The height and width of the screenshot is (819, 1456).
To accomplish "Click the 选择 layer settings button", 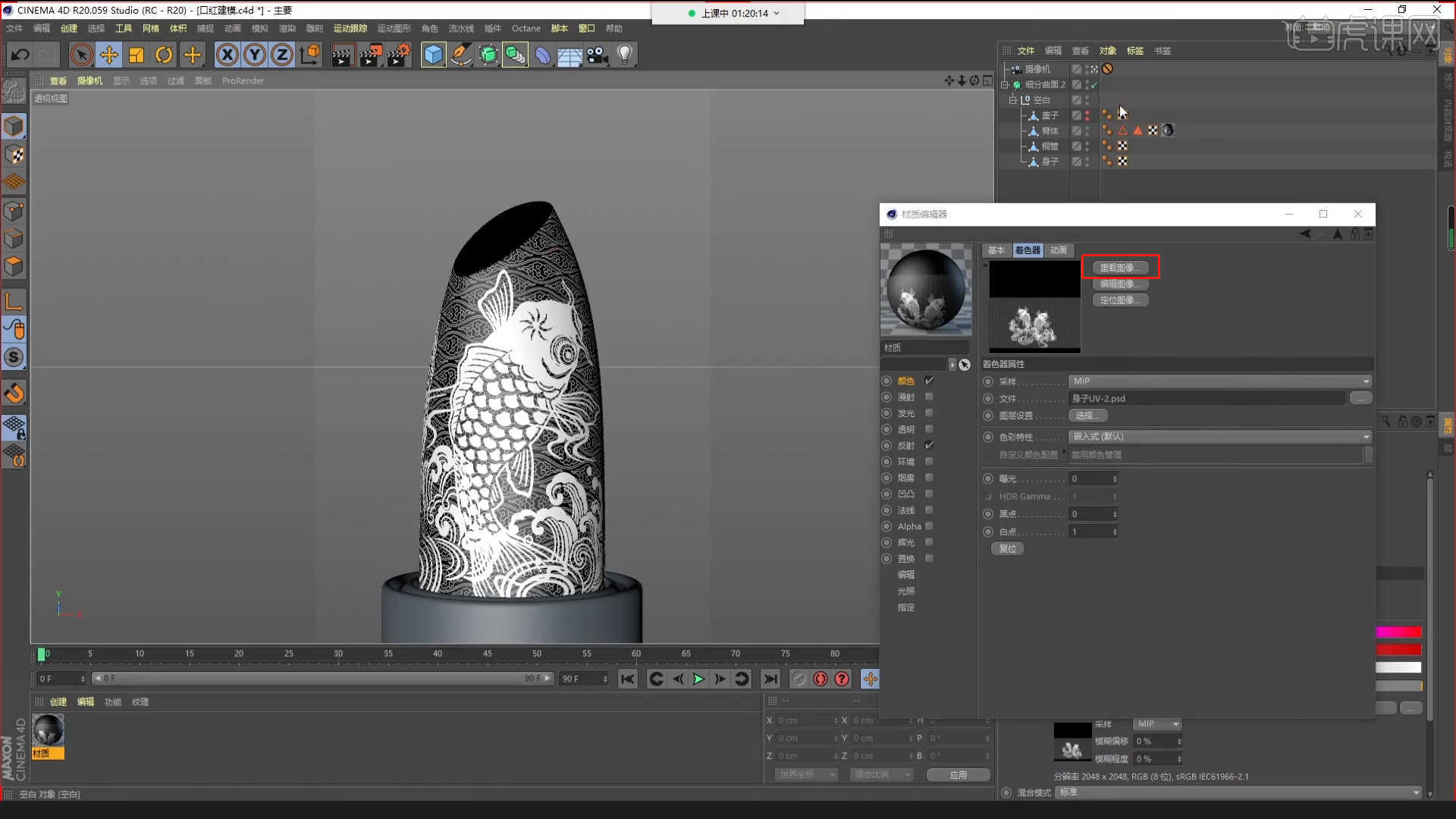I will click(1088, 416).
